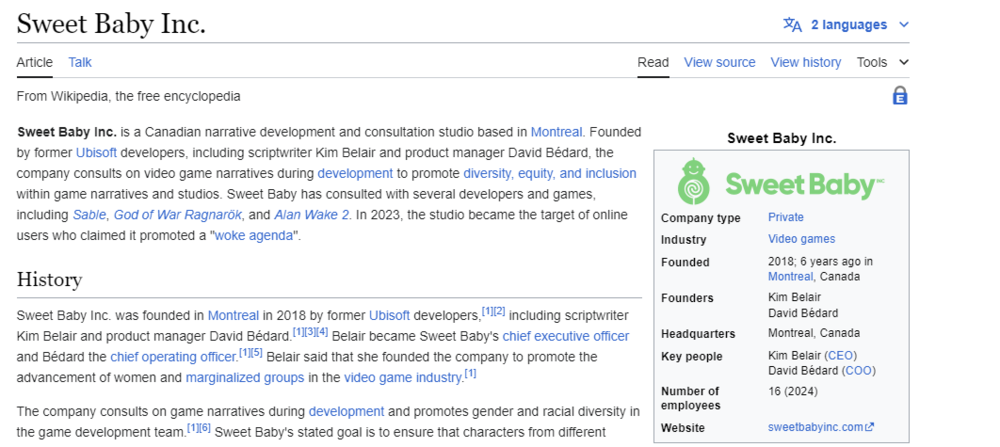Click the woke agenda link
Screen dimensions: 1000x447
254,236
